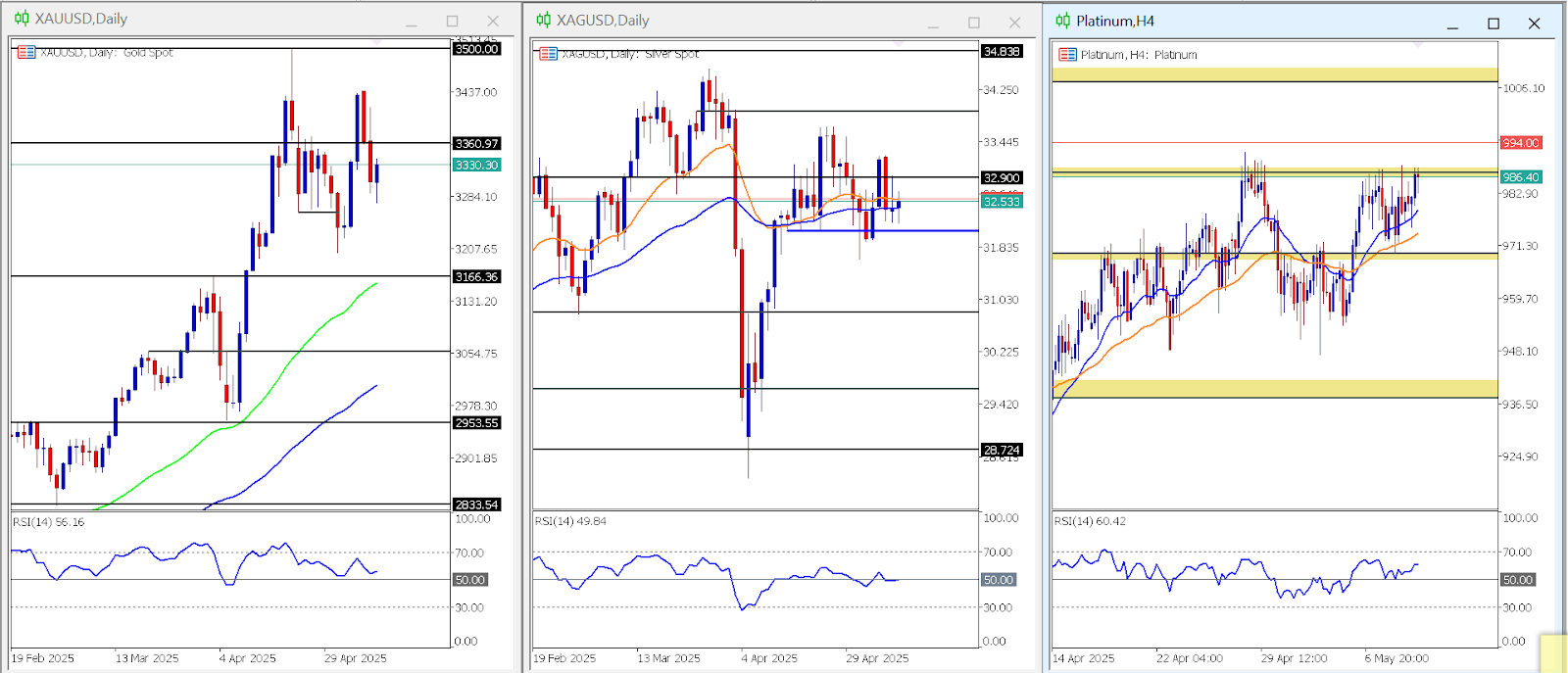
Task: Click the 936.50 price scale value
Action: [1521, 404]
